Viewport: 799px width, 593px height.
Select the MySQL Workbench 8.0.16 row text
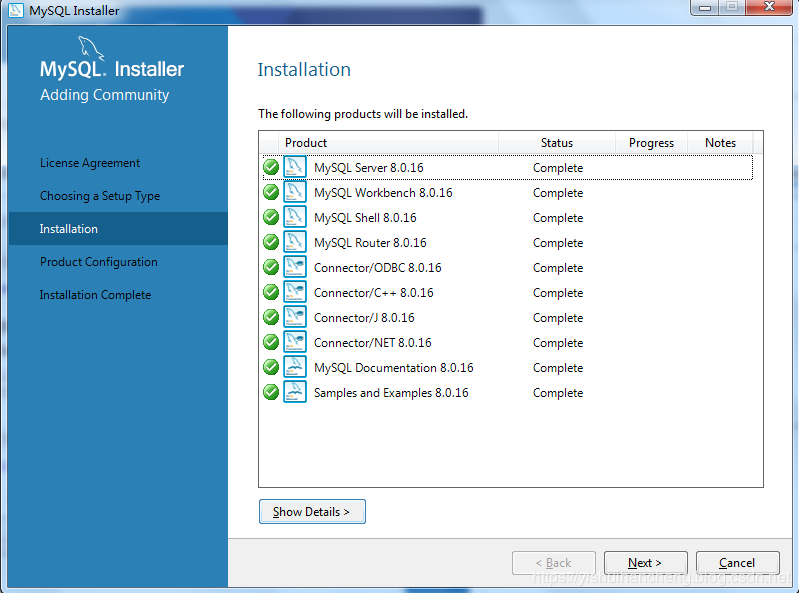tap(383, 193)
